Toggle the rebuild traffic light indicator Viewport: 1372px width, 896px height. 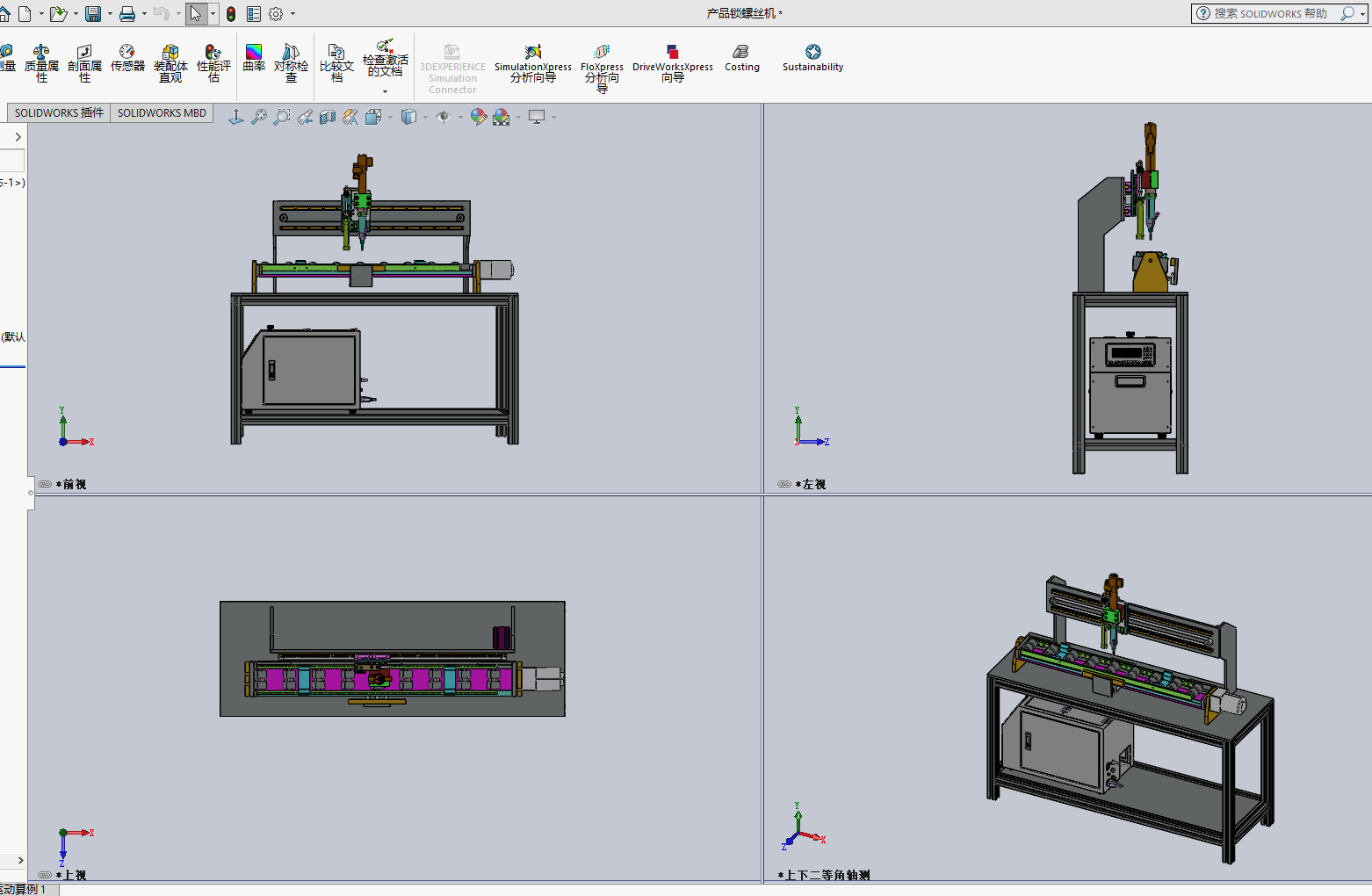click(x=231, y=14)
